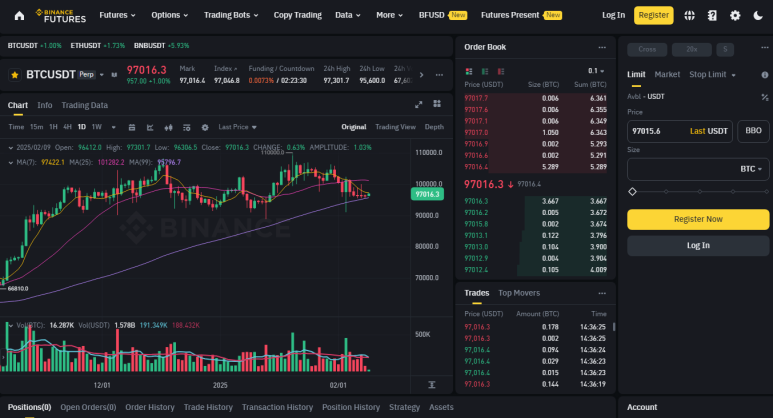Click the BBO button
773x418 pixels.
click(753, 131)
